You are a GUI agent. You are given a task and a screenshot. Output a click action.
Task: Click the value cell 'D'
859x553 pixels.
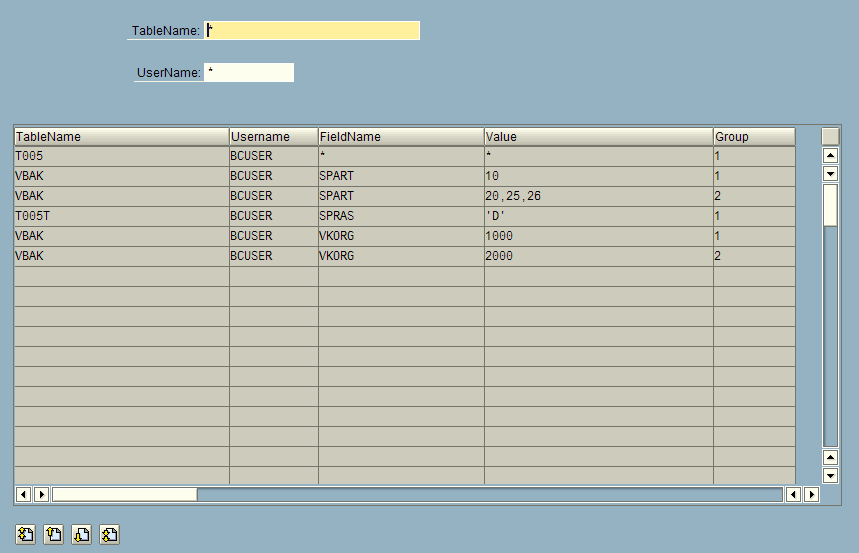point(599,216)
